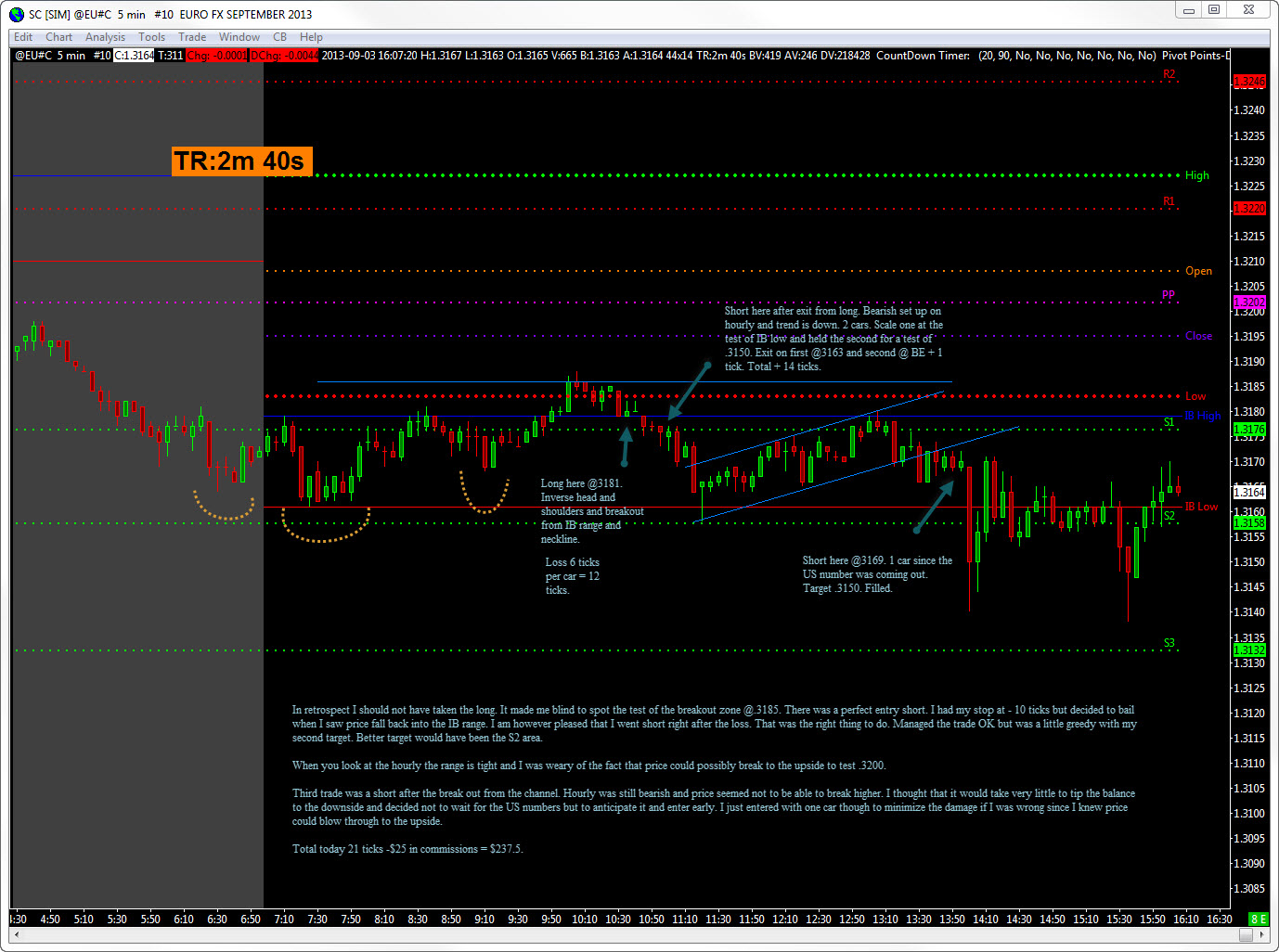Viewport: 1279px width, 952px height.
Task: Minimize the Sierra Chart window
Action: (1189, 9)
